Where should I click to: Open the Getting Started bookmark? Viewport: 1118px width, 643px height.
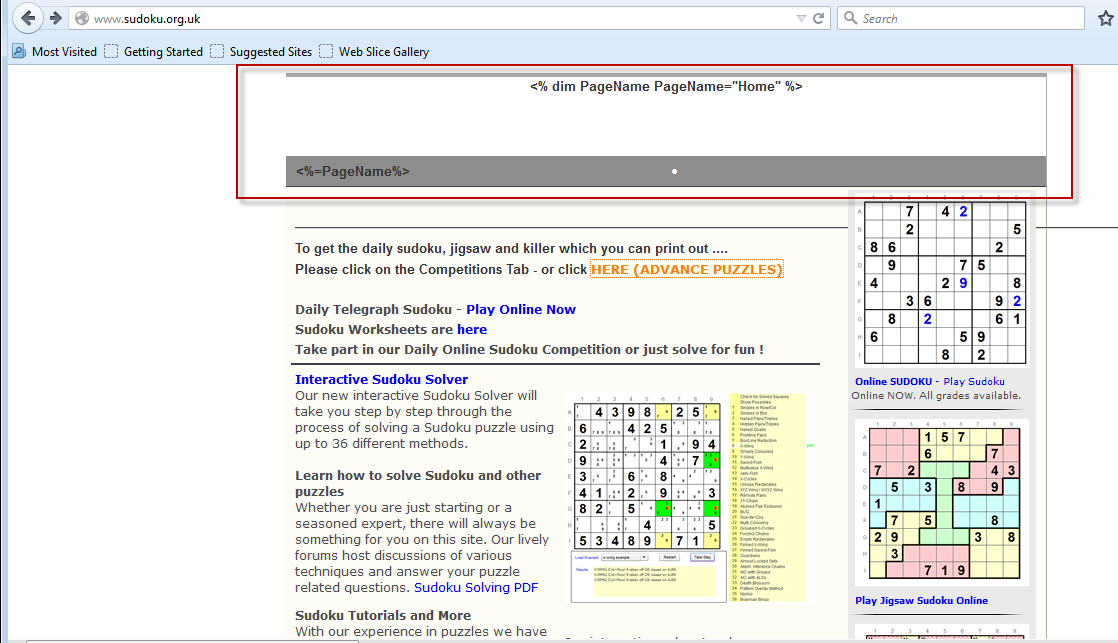pos(153,51)
